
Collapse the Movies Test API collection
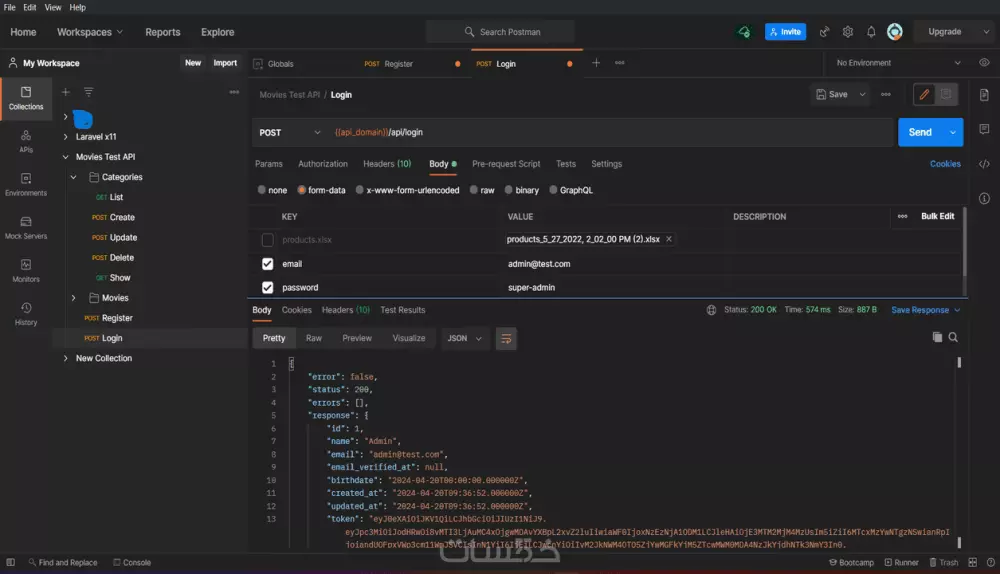66,157
